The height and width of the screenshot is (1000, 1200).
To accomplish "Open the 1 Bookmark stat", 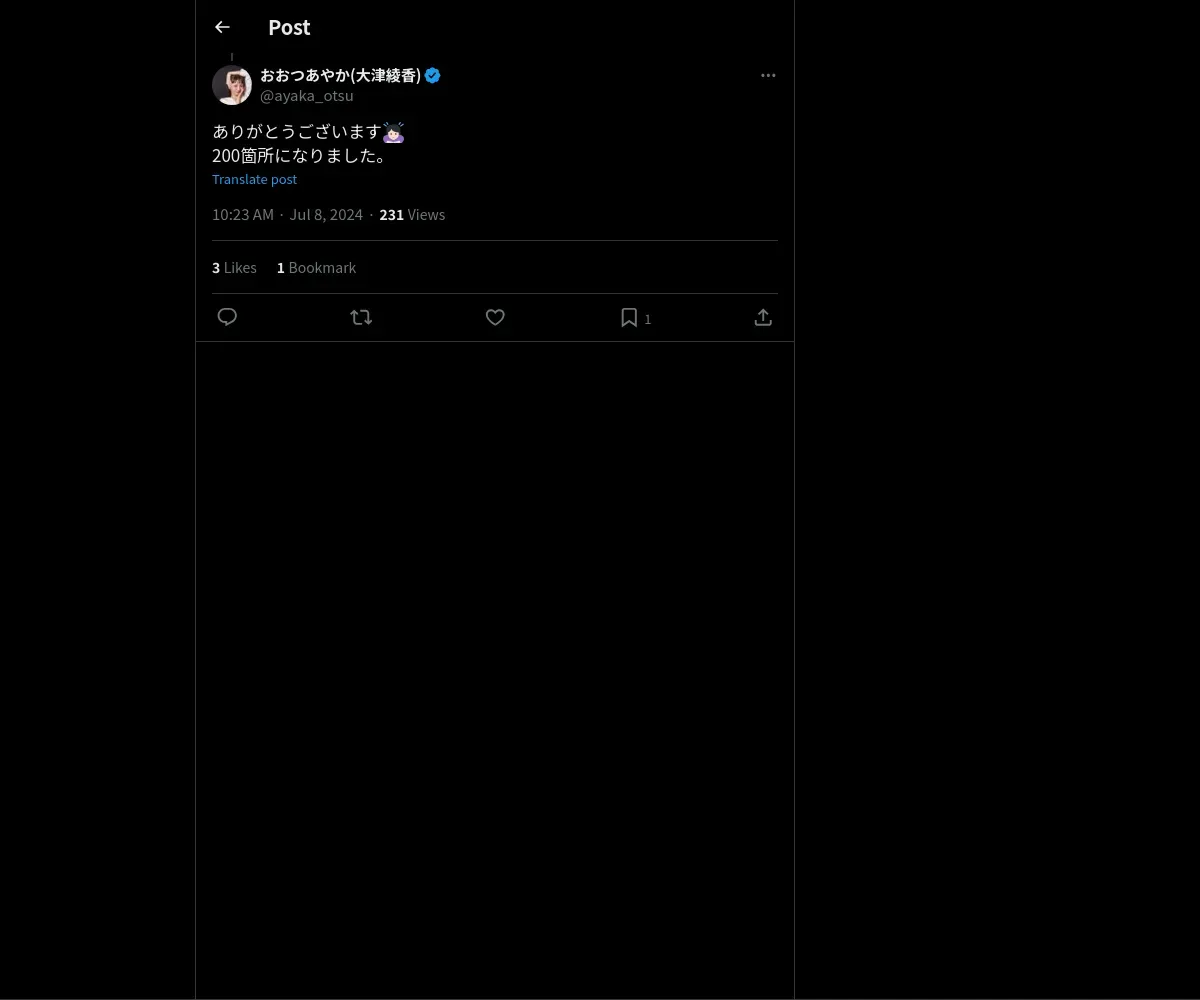I will click(316, 267).
